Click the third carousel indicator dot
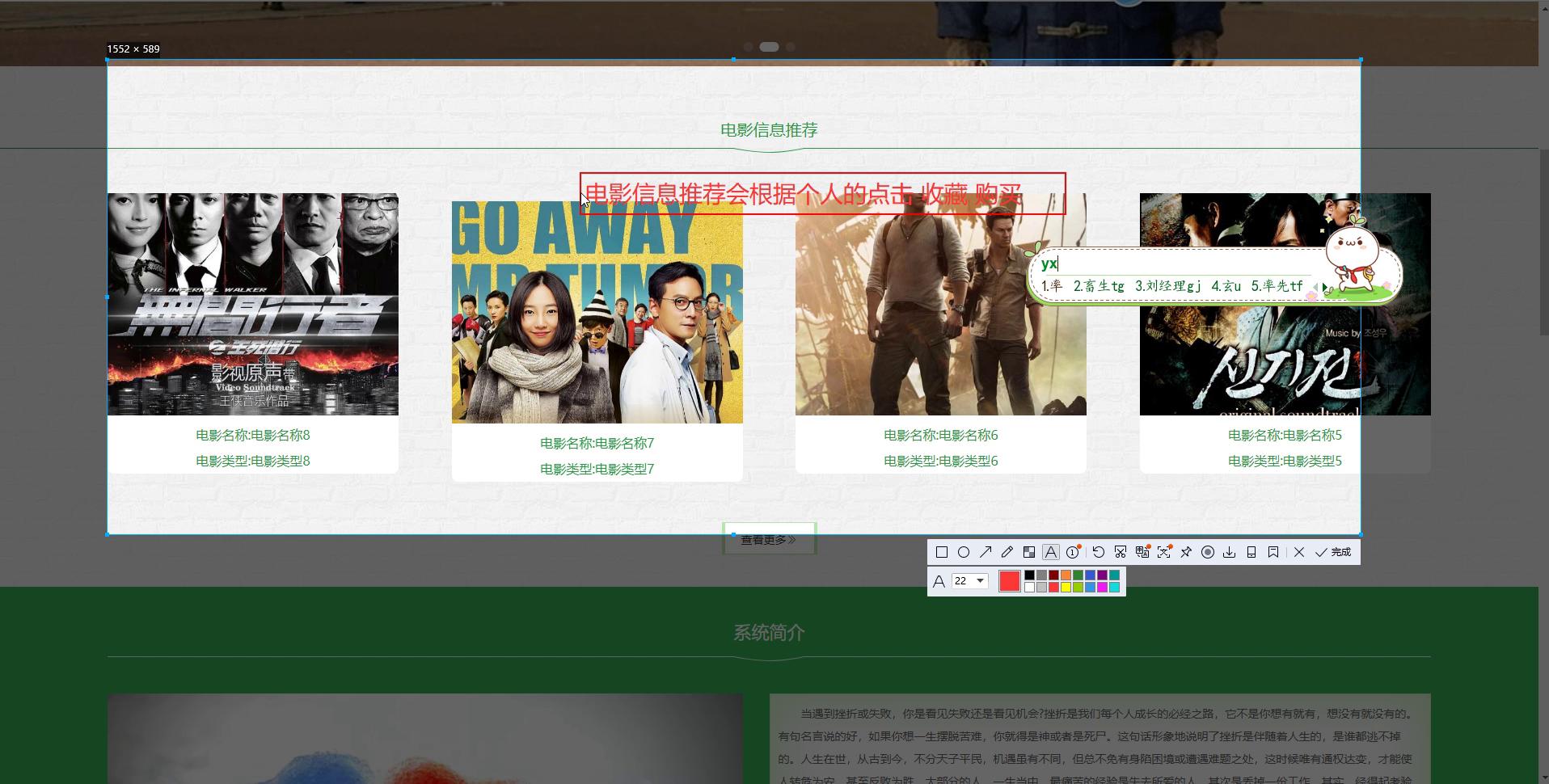Screen dimensions: 1549x784 click(791, 47)
